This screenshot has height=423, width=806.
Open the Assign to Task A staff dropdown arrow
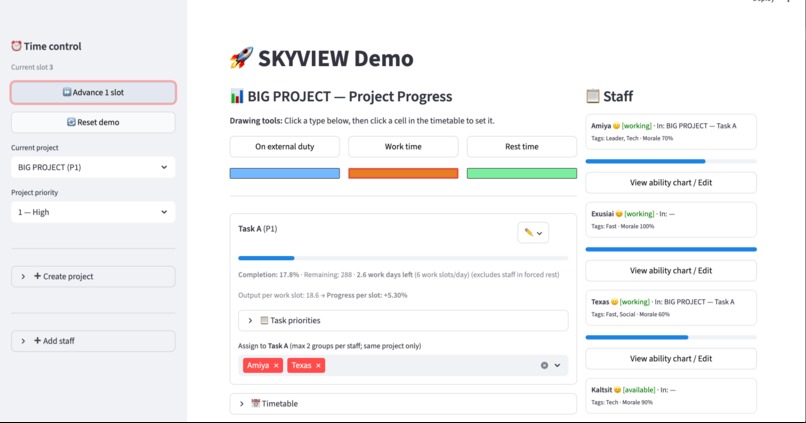[557, 365]
